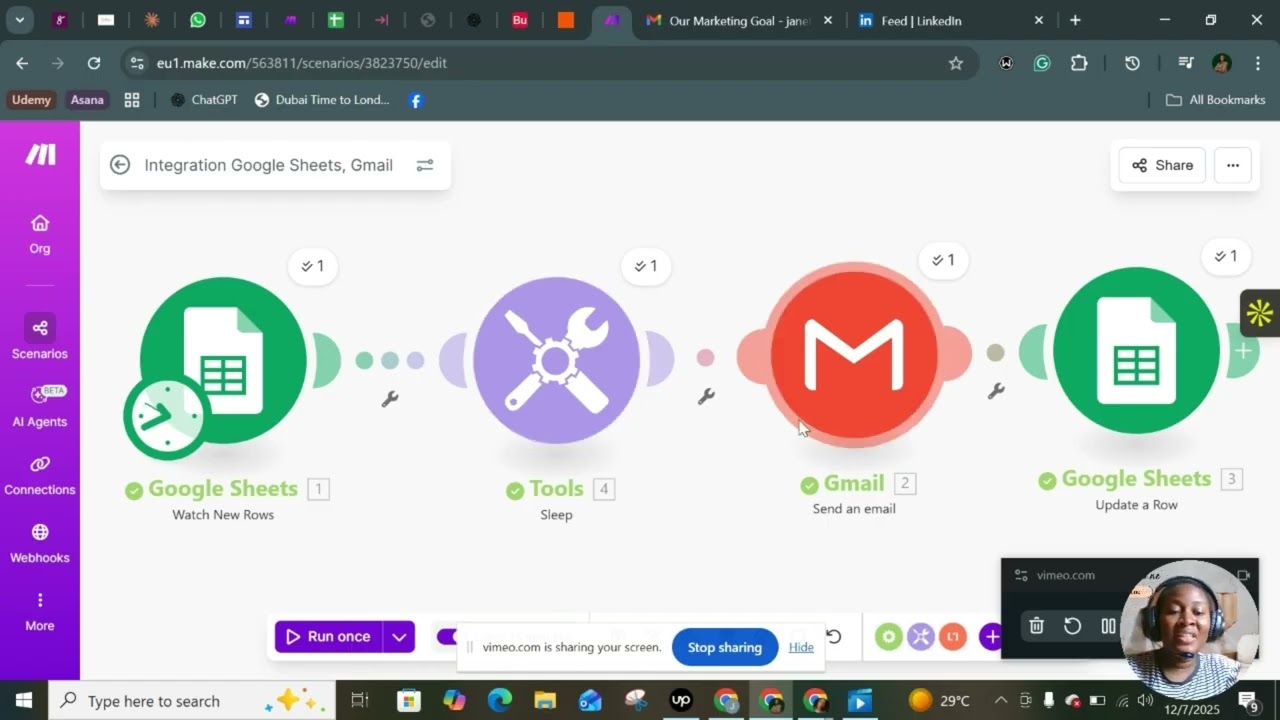
Task: Click the undo arrow in bottom toolbar
Action: tap(833, 636)
